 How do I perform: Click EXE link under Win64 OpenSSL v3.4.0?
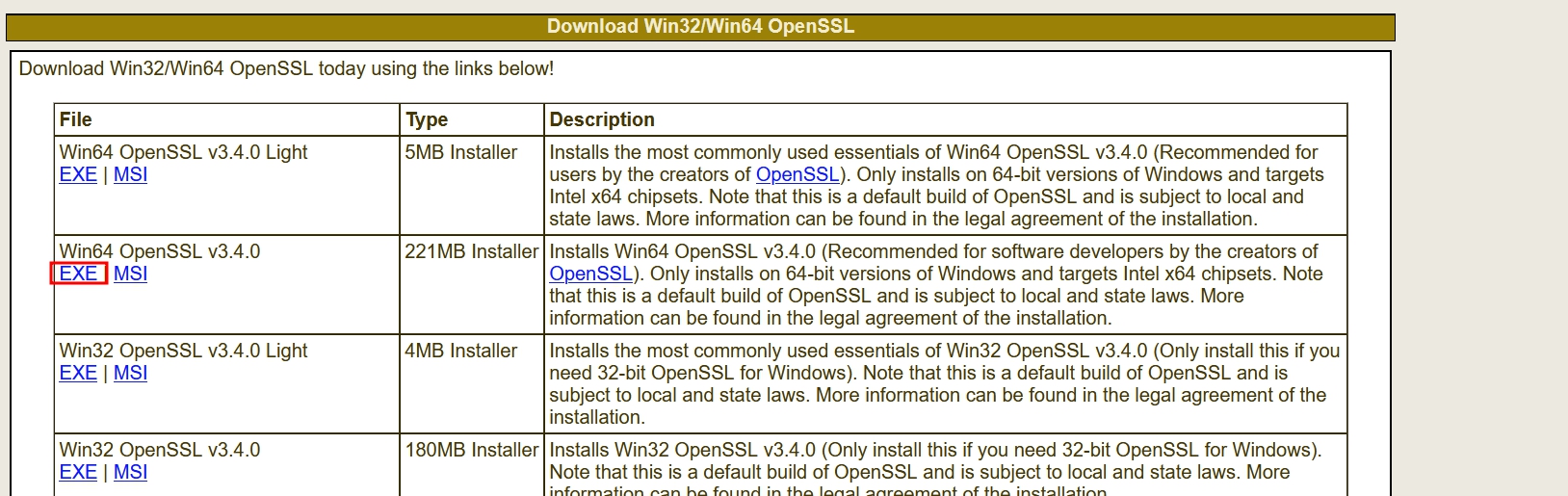tap(78, 274)
